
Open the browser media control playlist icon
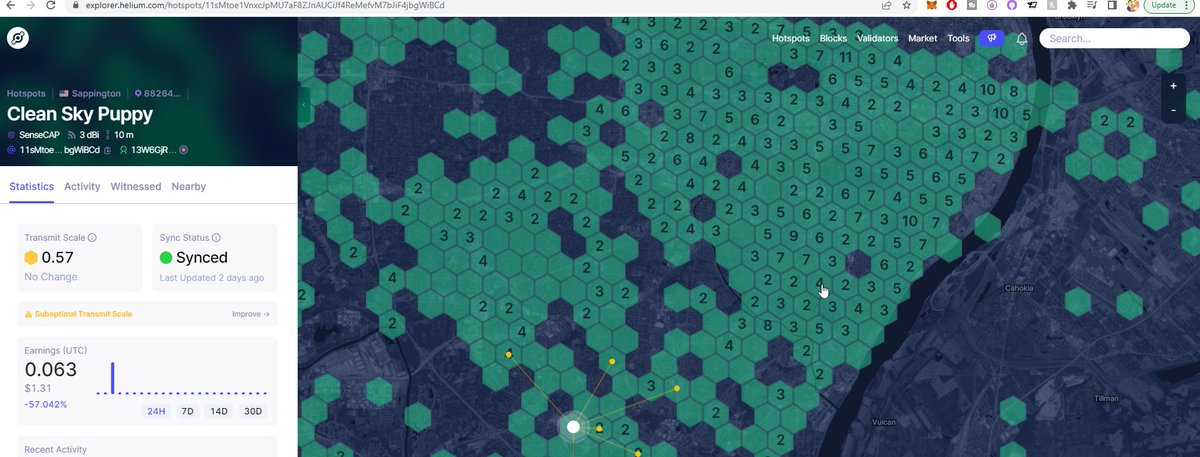[1090, 5]
